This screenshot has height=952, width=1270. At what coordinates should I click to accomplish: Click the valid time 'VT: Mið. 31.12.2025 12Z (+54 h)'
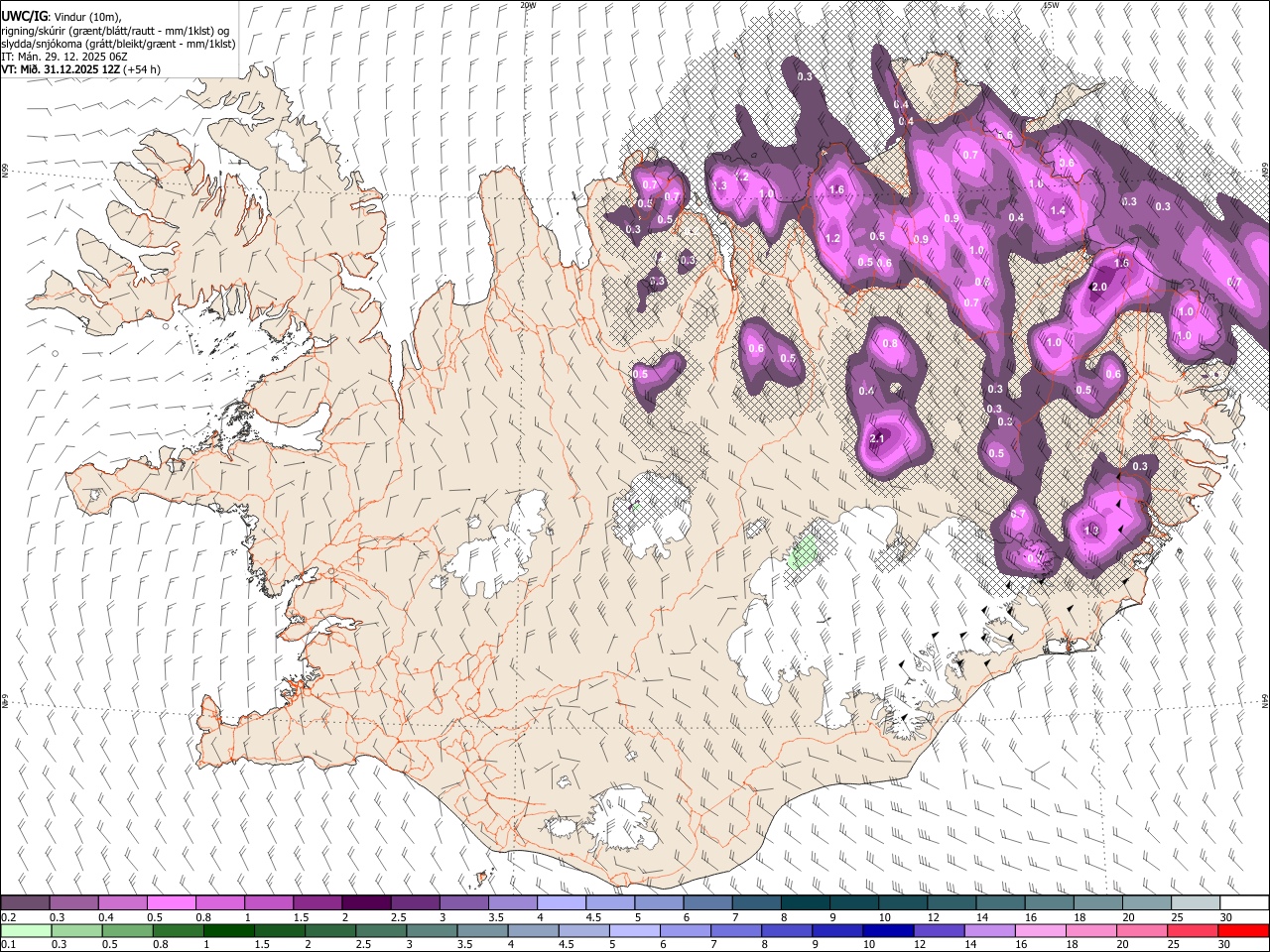[81, 69]
